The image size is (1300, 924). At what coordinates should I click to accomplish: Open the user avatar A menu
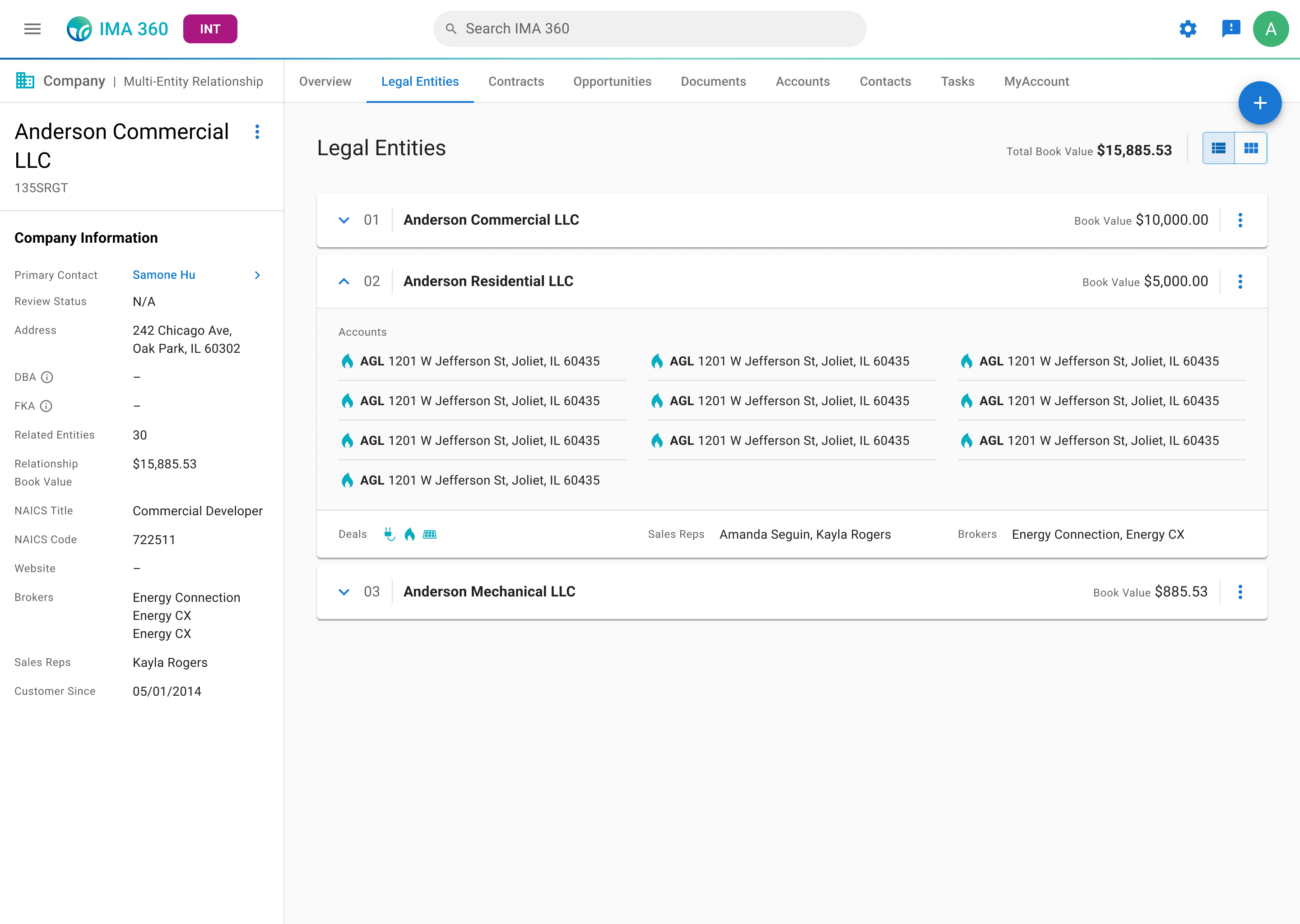(x=1270, y=29)
